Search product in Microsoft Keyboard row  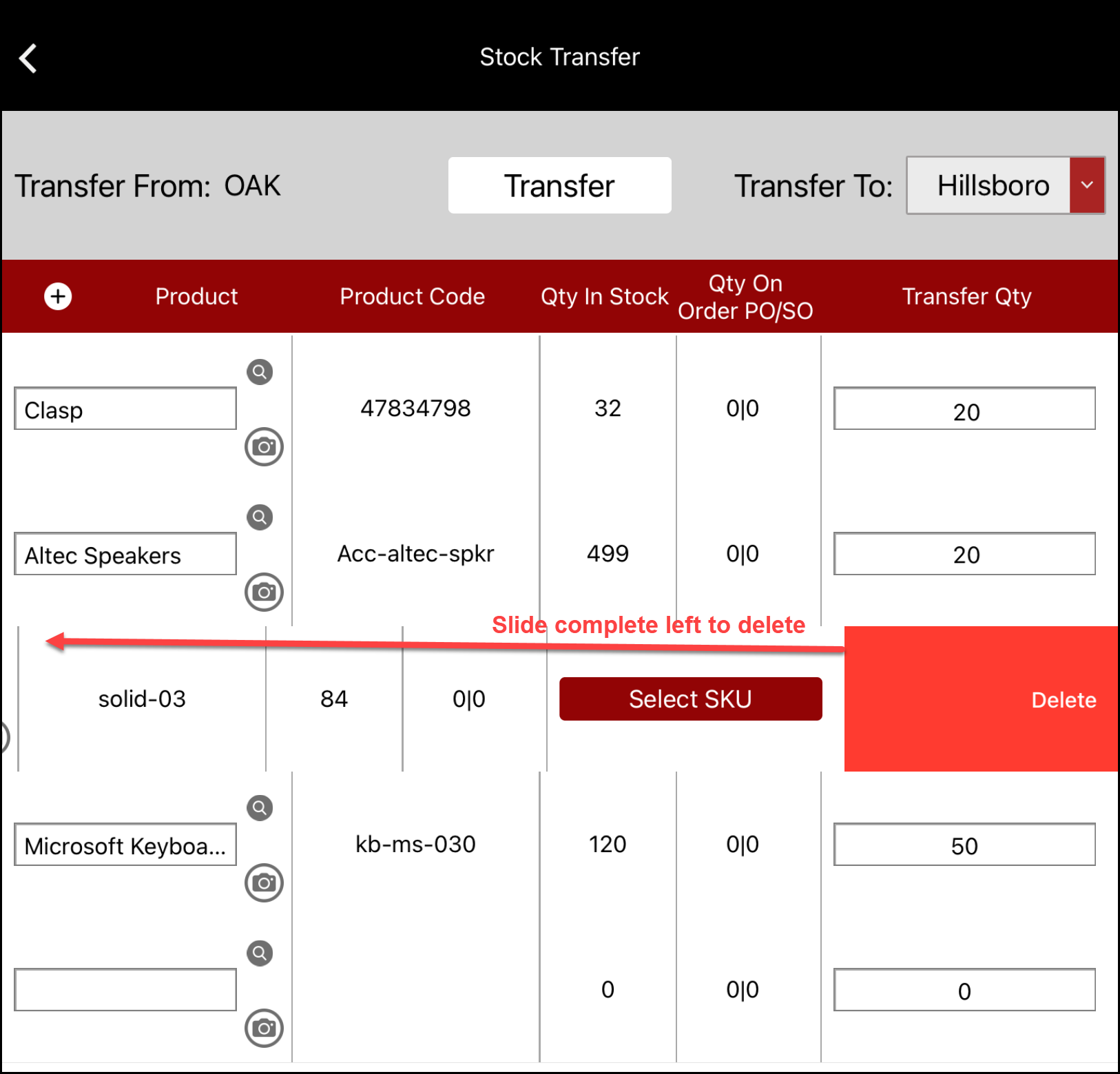pyautogui.click(x=260, y=807)
